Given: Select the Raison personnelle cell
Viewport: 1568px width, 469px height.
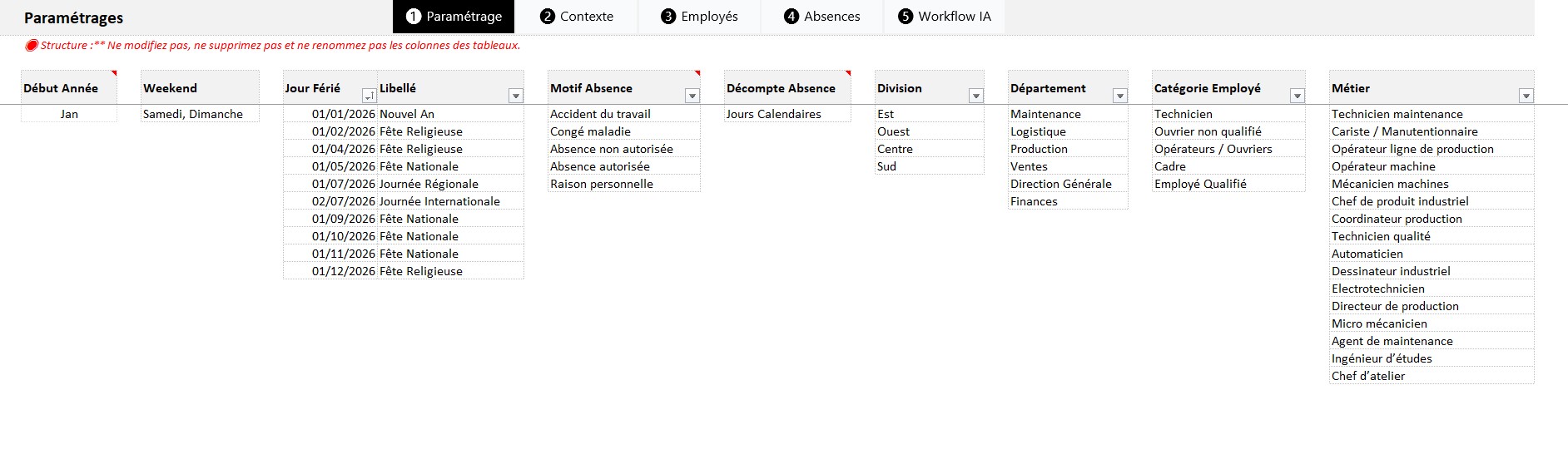Looking at the screenshot, I should (x=624, y=184).
